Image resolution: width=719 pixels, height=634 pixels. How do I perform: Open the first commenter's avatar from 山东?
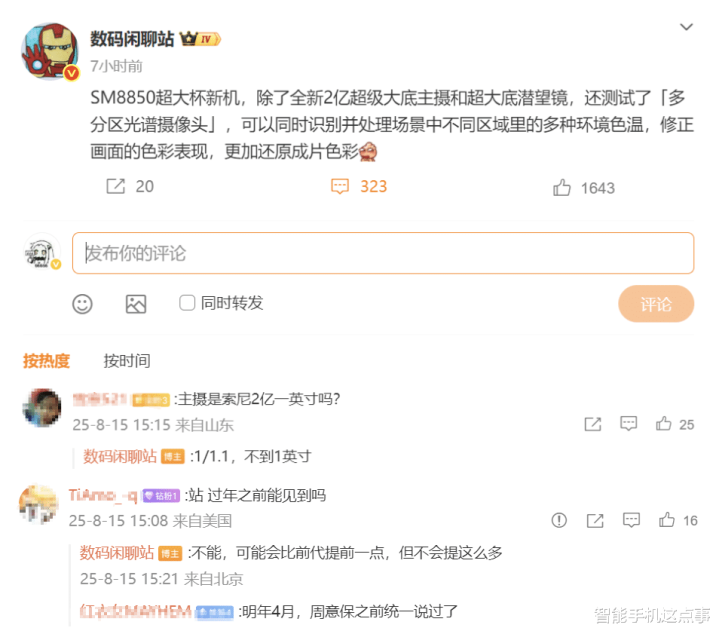[x=42, y=408]
